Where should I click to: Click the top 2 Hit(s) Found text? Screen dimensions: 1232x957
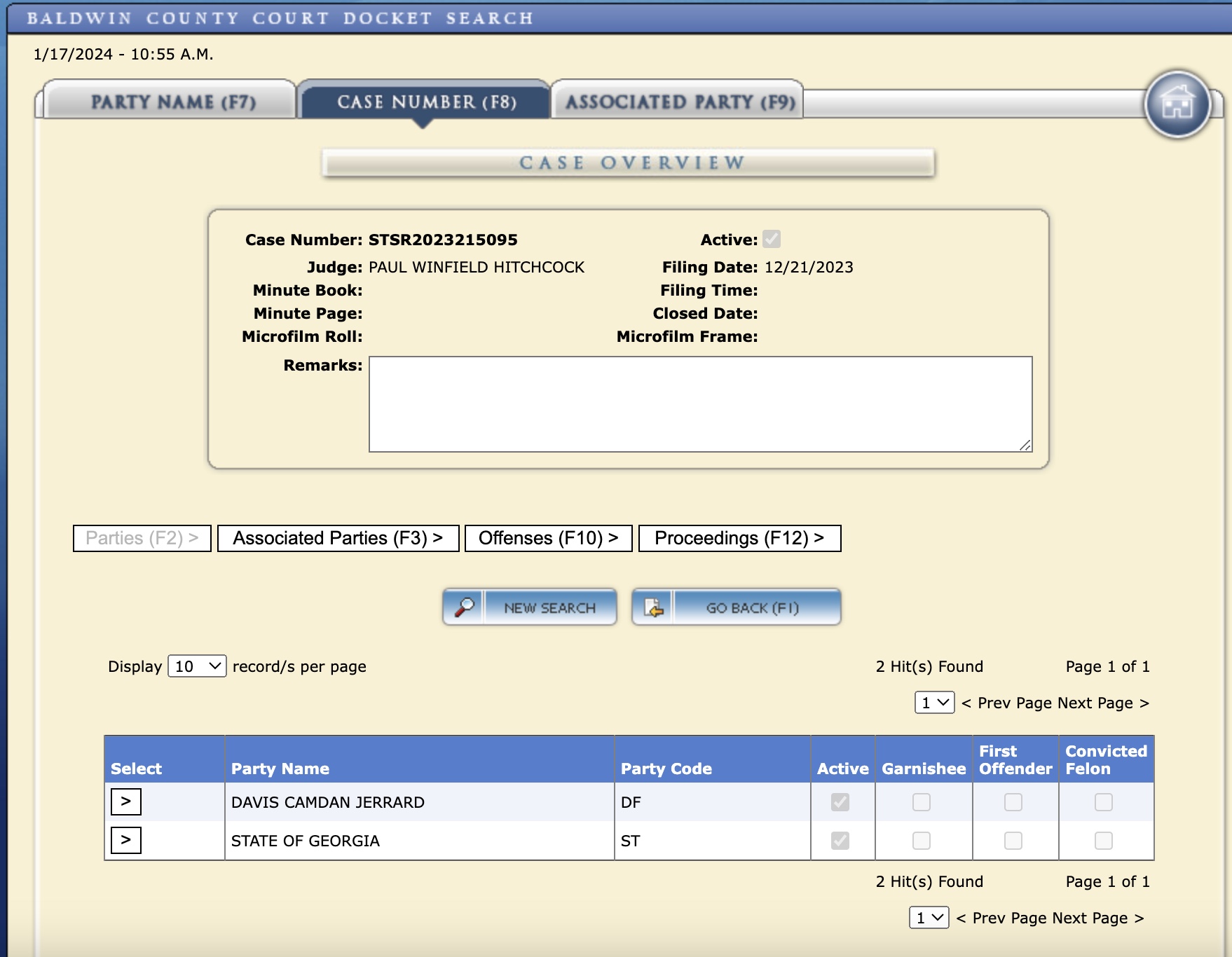929,666
